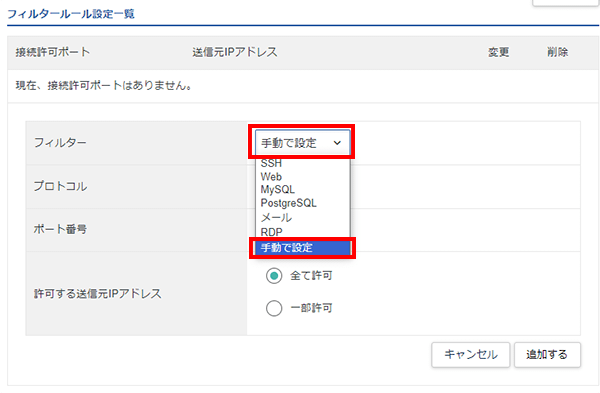600x393 pixels.
Task: Enable 一部許可 radio button
Action: pos(274,308)
